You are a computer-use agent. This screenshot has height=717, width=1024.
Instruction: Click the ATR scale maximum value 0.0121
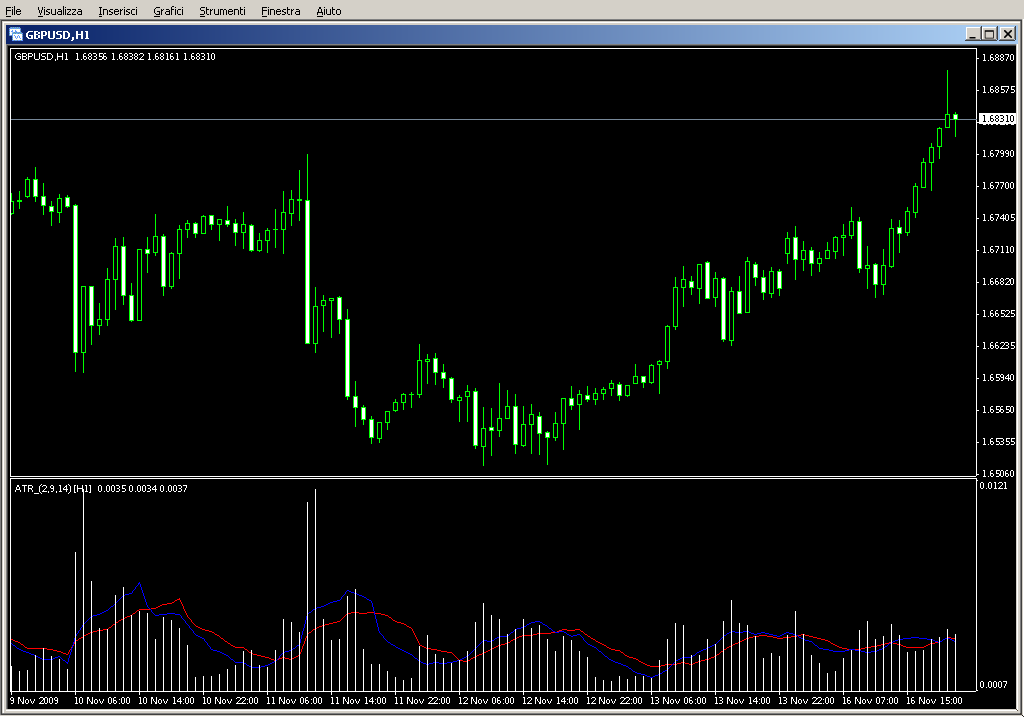pos(993,485)
